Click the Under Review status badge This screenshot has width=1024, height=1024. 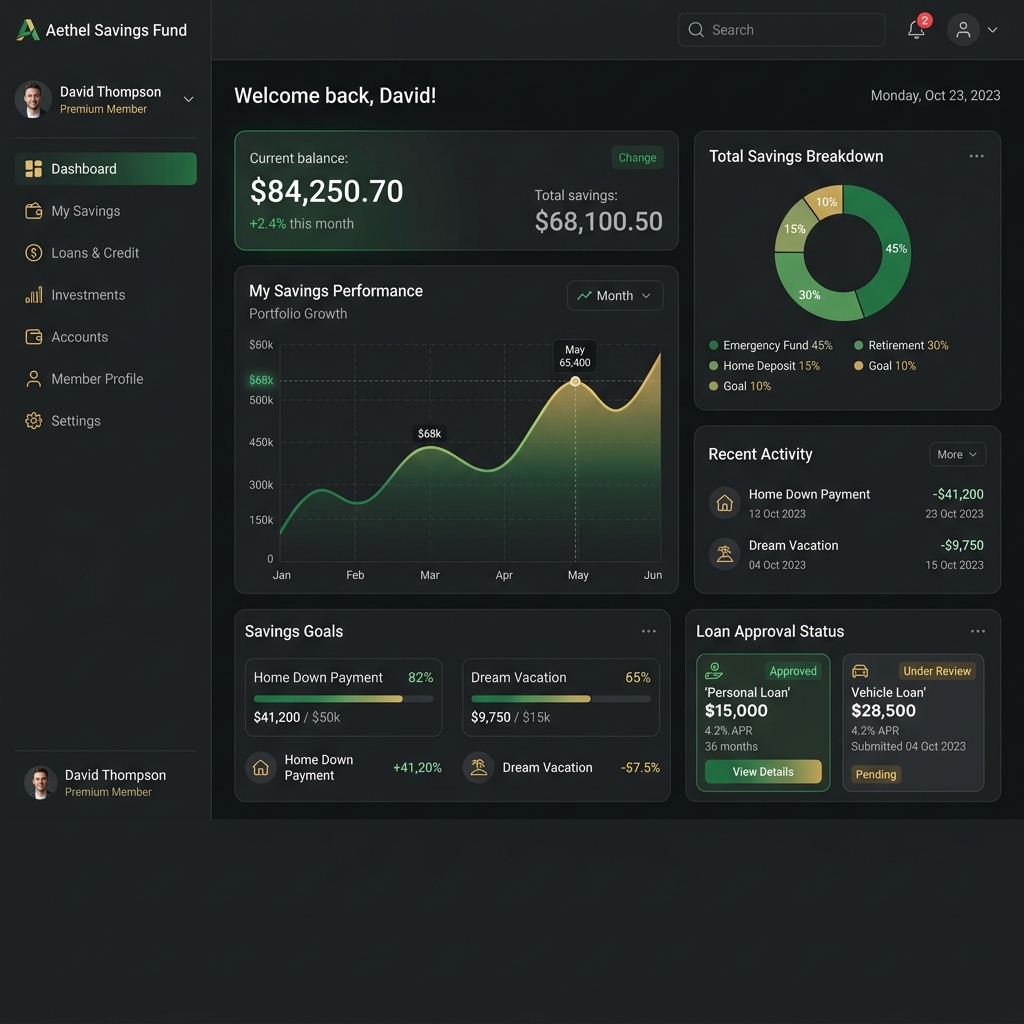click(x=936, y=671)
